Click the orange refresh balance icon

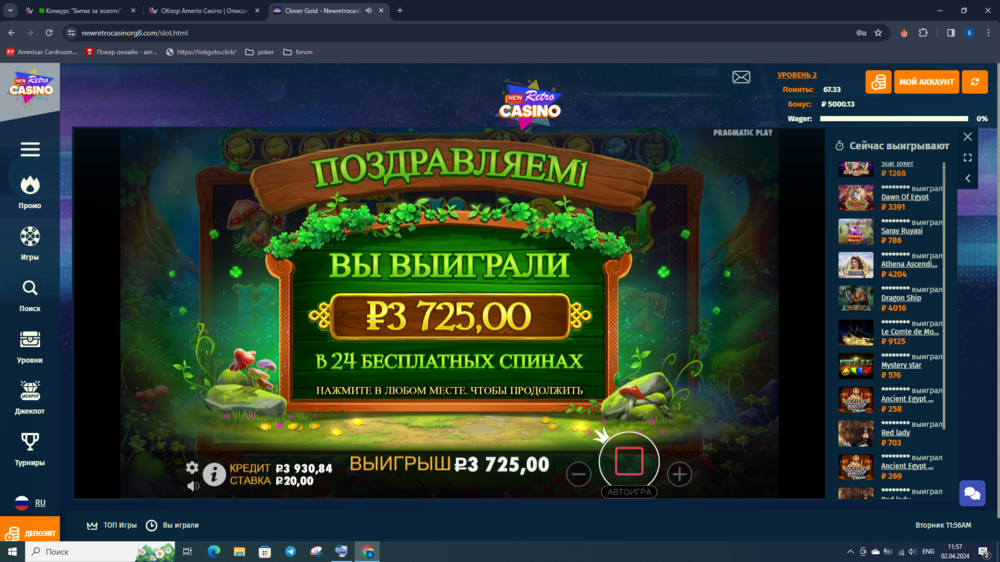974,82
